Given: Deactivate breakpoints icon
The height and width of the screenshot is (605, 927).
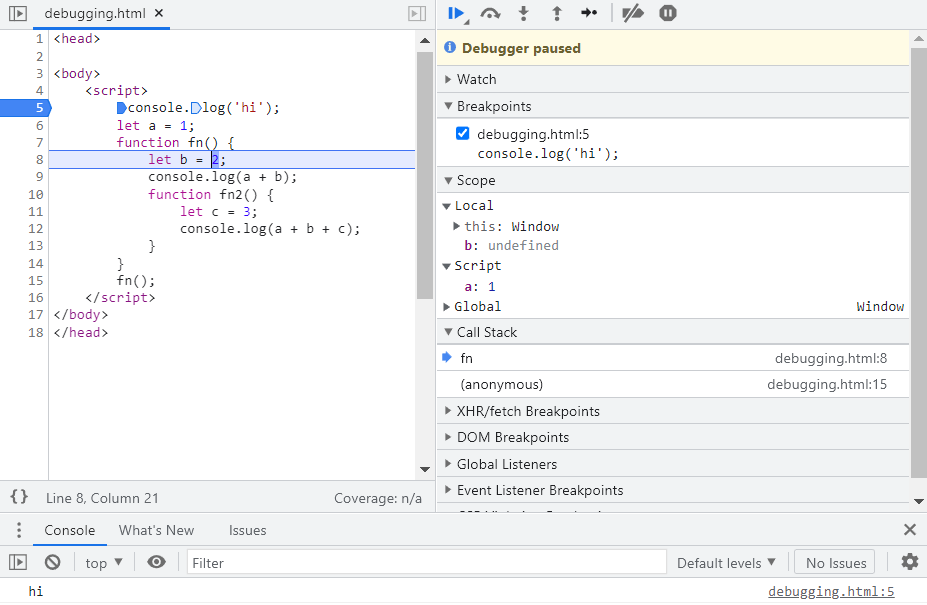Looking at the screenshot, I should (x=633, y=13).
